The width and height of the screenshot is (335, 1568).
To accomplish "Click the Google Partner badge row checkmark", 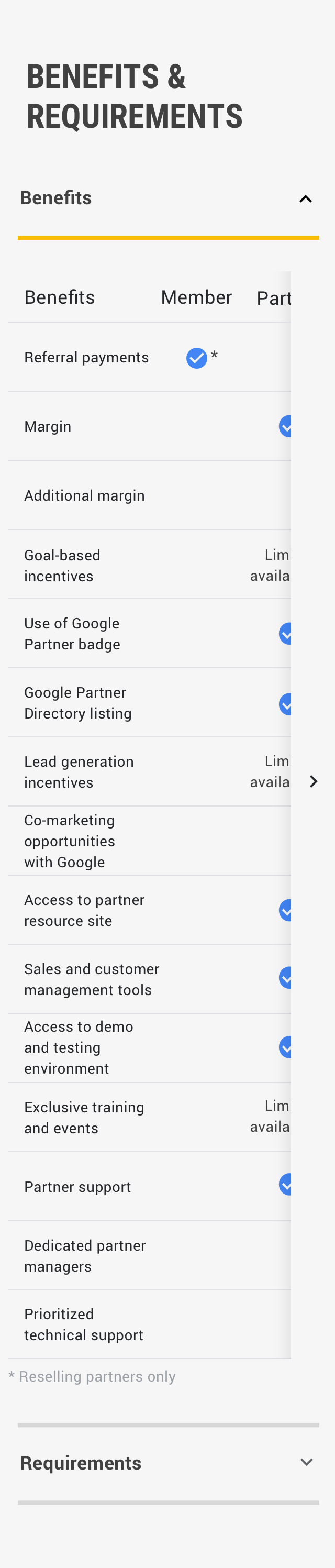I will pyautogui.click(x=285, y=634).
